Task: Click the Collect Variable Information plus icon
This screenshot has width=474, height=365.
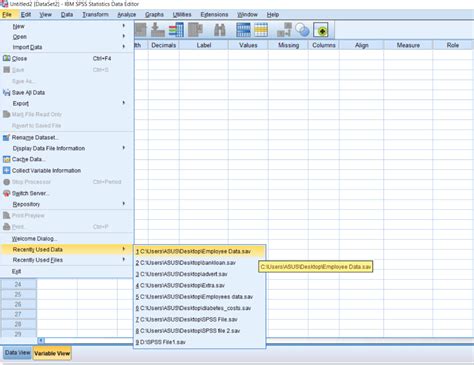Action: tap(6, 170)
